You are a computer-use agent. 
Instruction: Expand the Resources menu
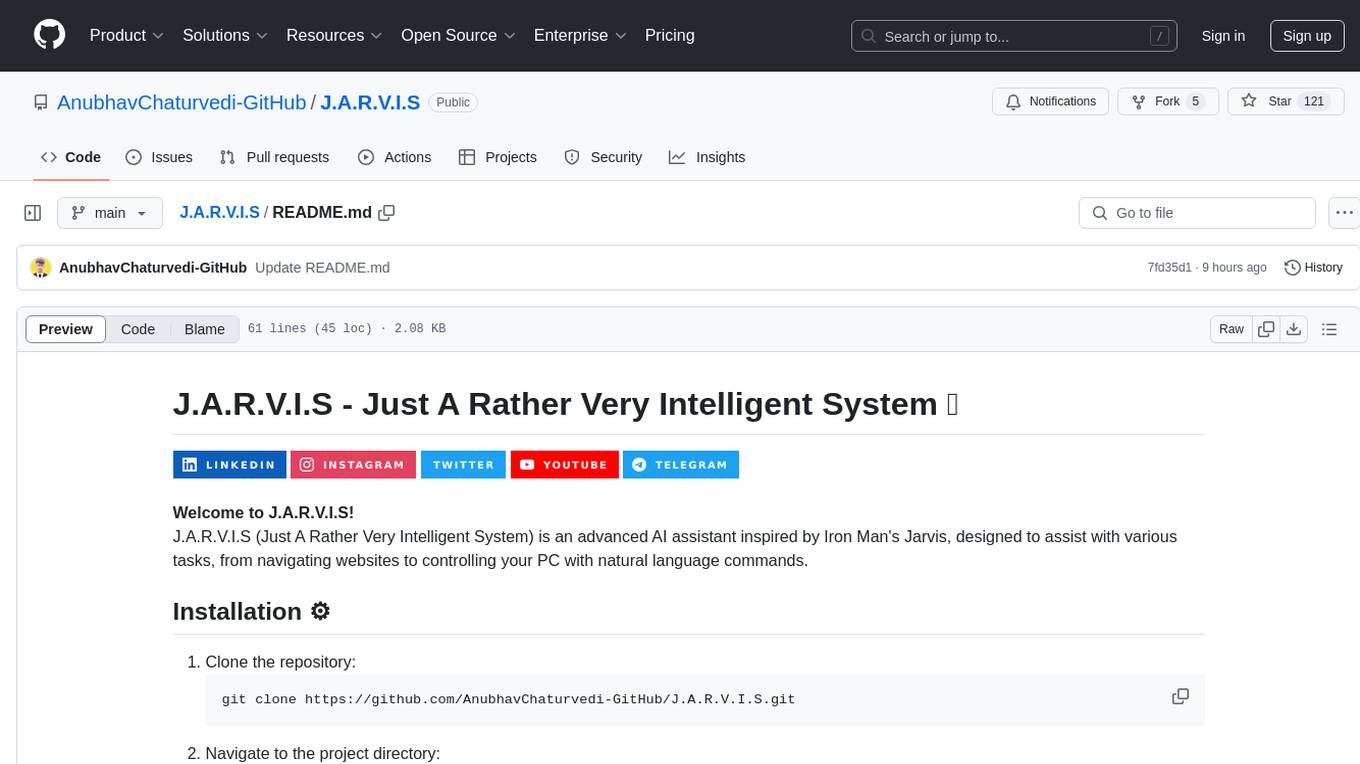[x=334, y=35]
